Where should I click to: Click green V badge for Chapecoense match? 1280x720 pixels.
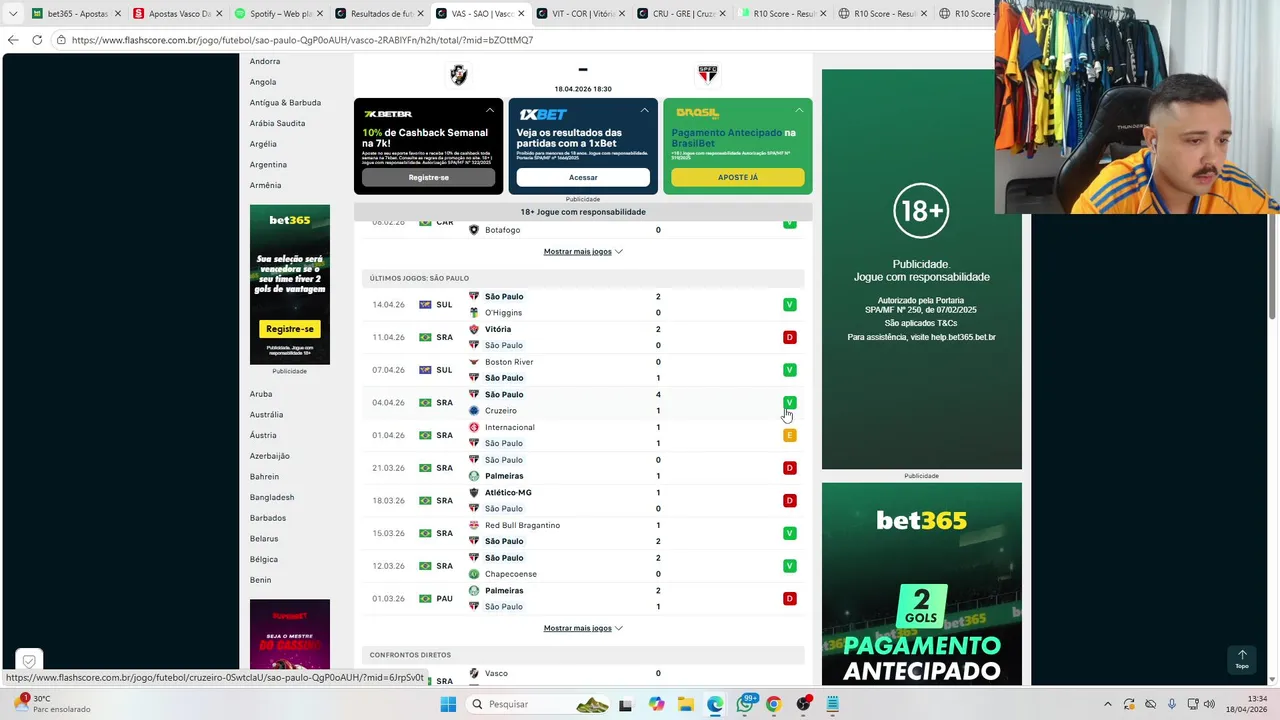789,566
